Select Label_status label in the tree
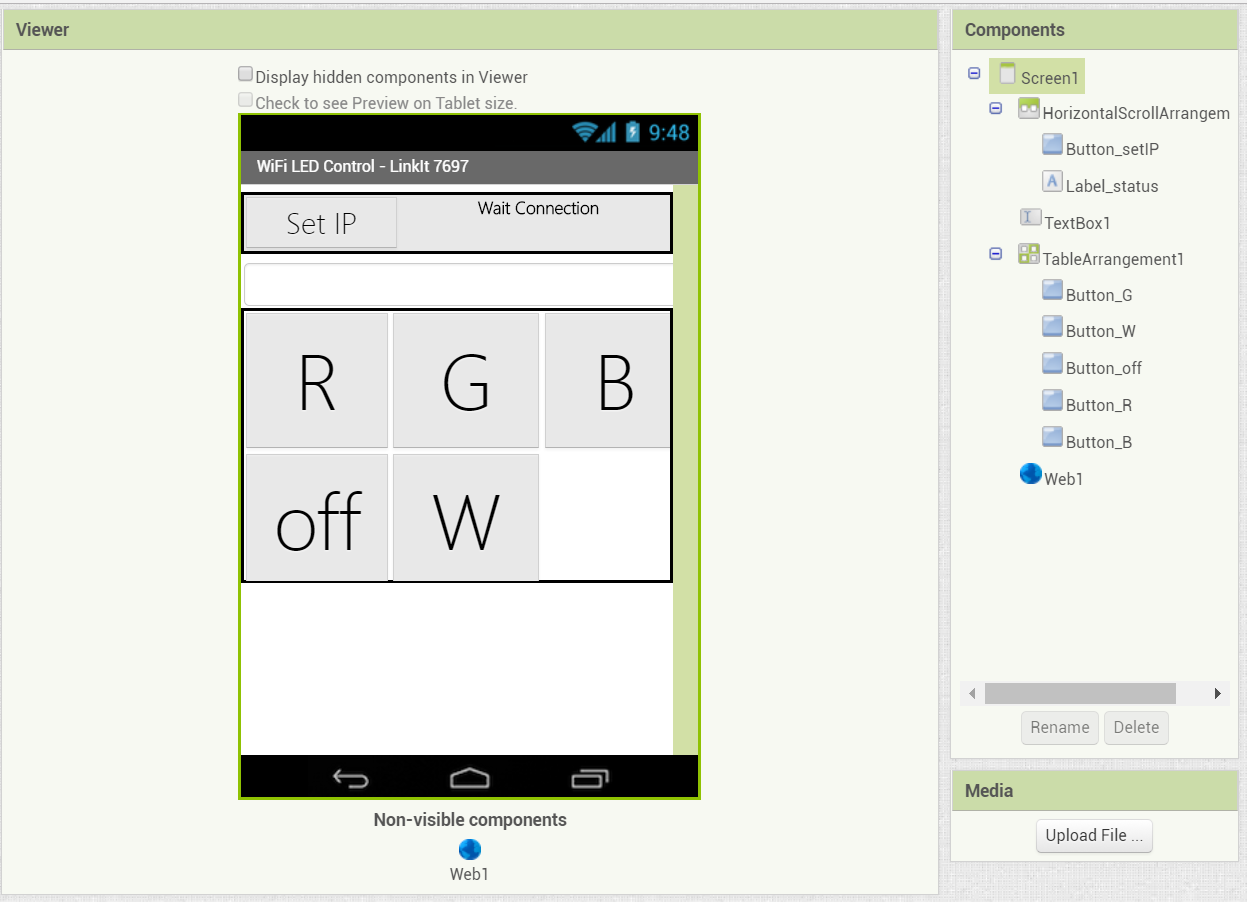 pyautogui.click(x=1112, y=186)
